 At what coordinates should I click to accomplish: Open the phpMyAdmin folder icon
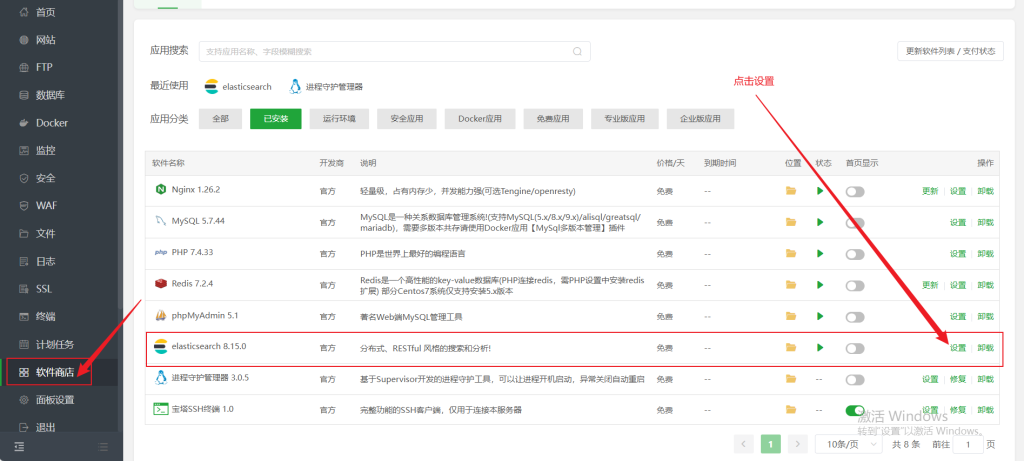[x=791, y=316]
